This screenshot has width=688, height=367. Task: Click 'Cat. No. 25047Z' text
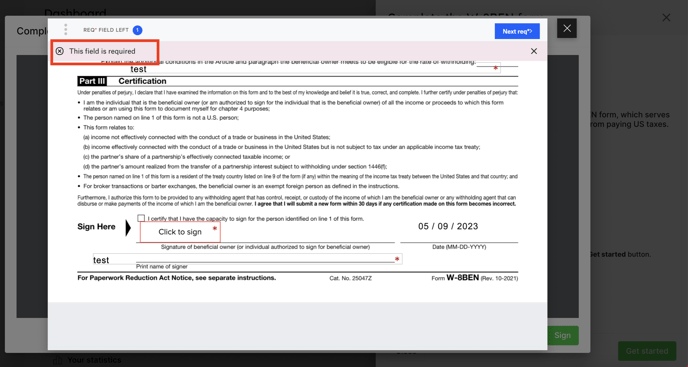[x=351, y=278]
